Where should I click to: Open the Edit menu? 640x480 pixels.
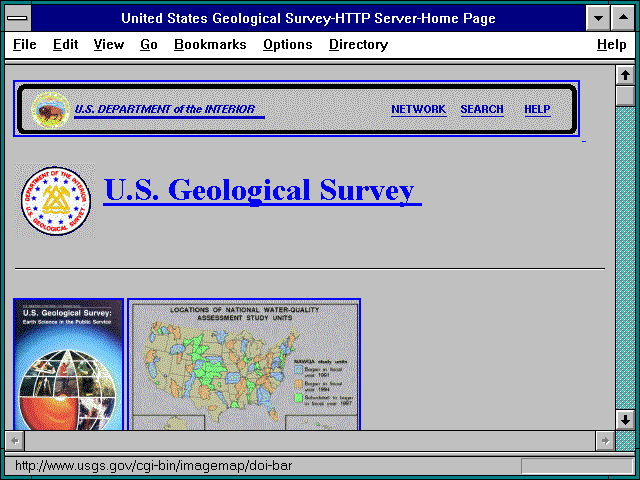pos(65,44)
